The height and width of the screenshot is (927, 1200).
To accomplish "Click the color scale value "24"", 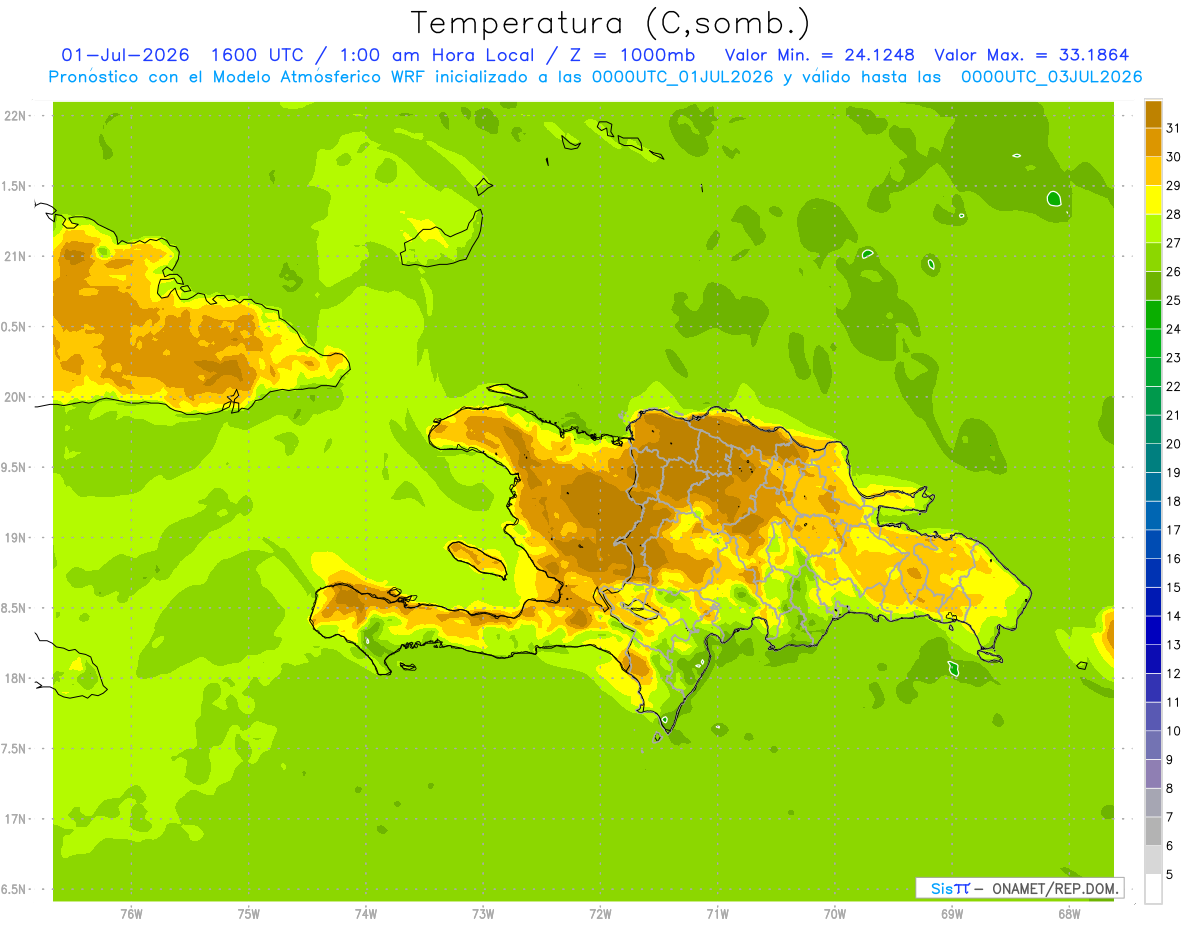I will (x=1173, y=329).
